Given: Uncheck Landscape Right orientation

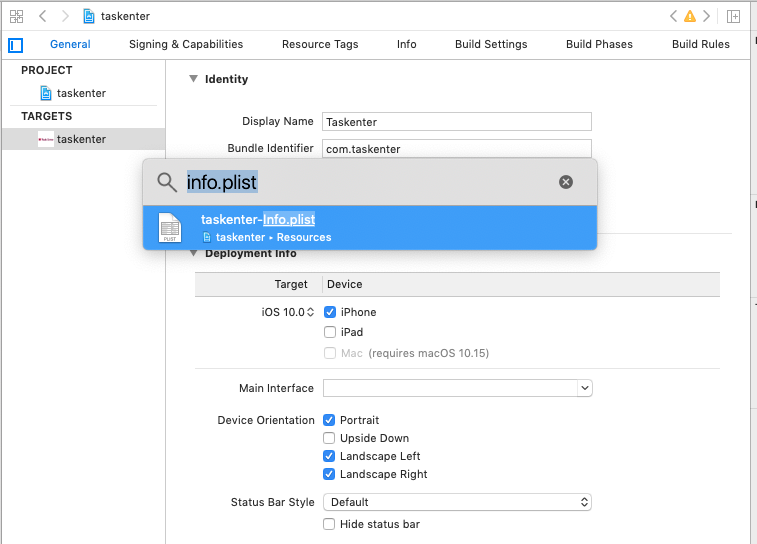Looking at the screenshot, I should click(x=329, y=474).
